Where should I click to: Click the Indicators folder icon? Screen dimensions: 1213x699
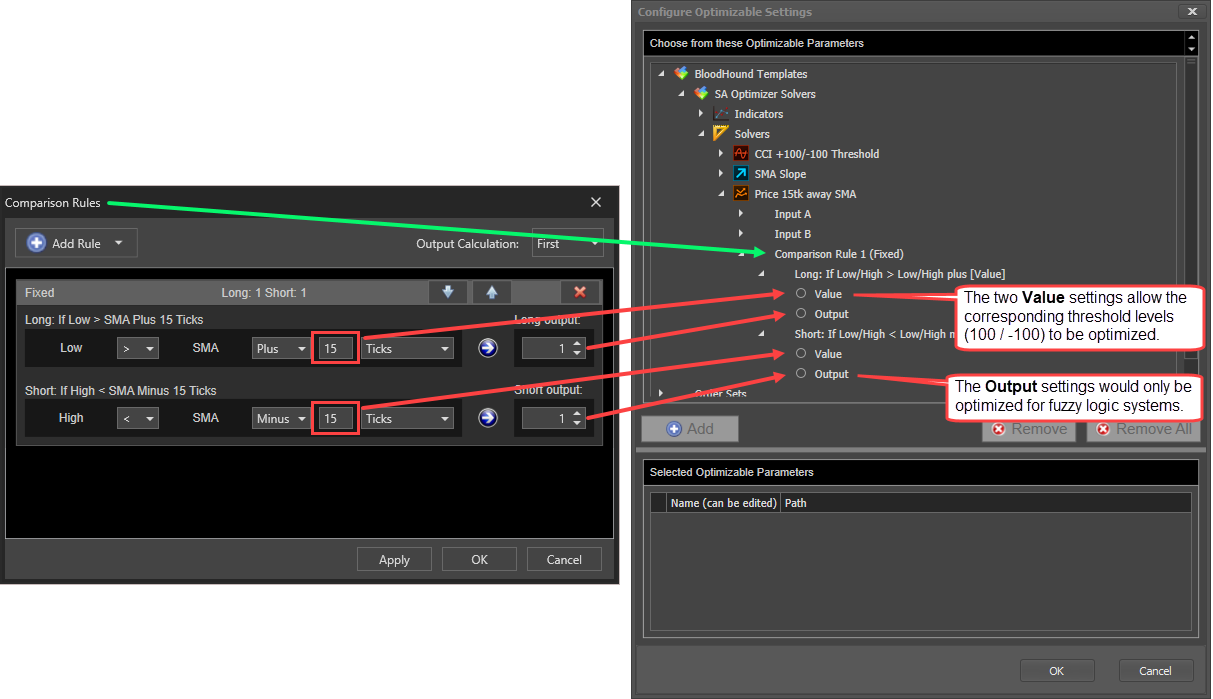[x=721, y=114]
